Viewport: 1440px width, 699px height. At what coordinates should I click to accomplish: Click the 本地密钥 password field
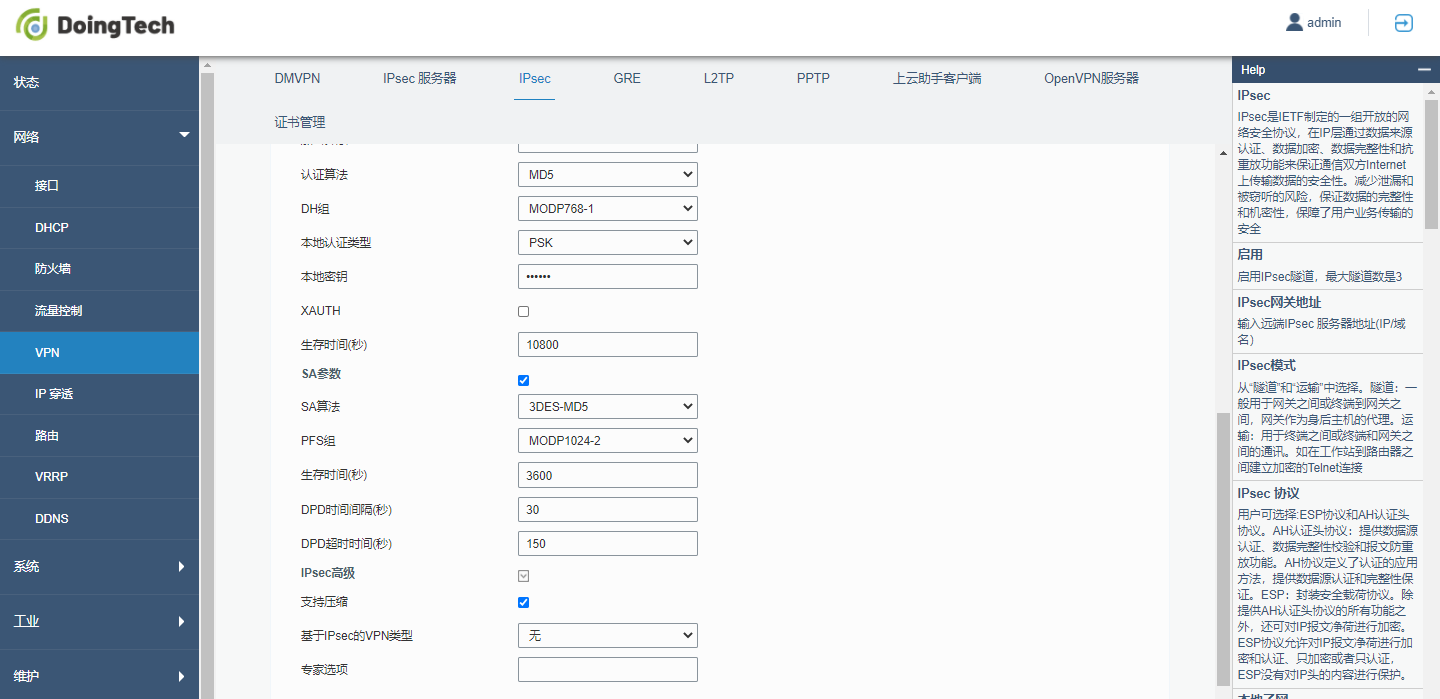click(608, 277)
